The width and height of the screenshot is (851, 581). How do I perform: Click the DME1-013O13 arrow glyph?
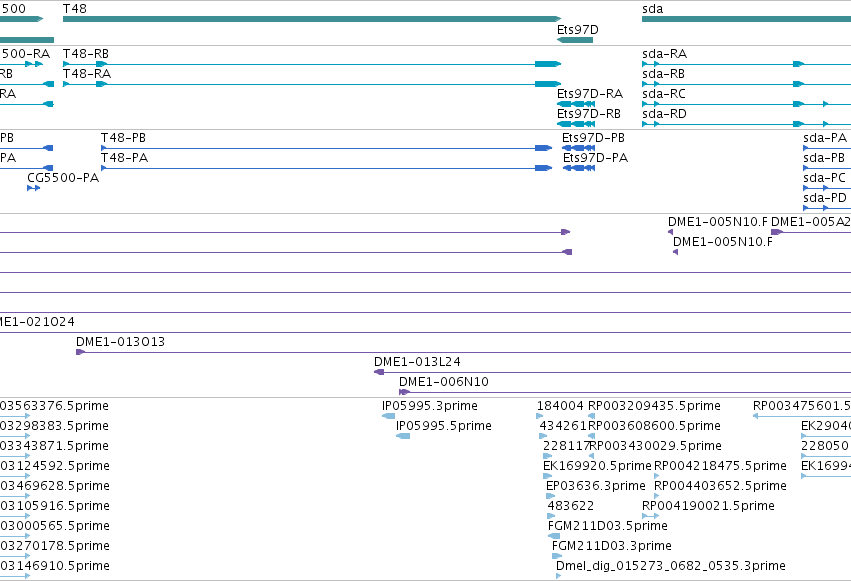tap(80, 352)
